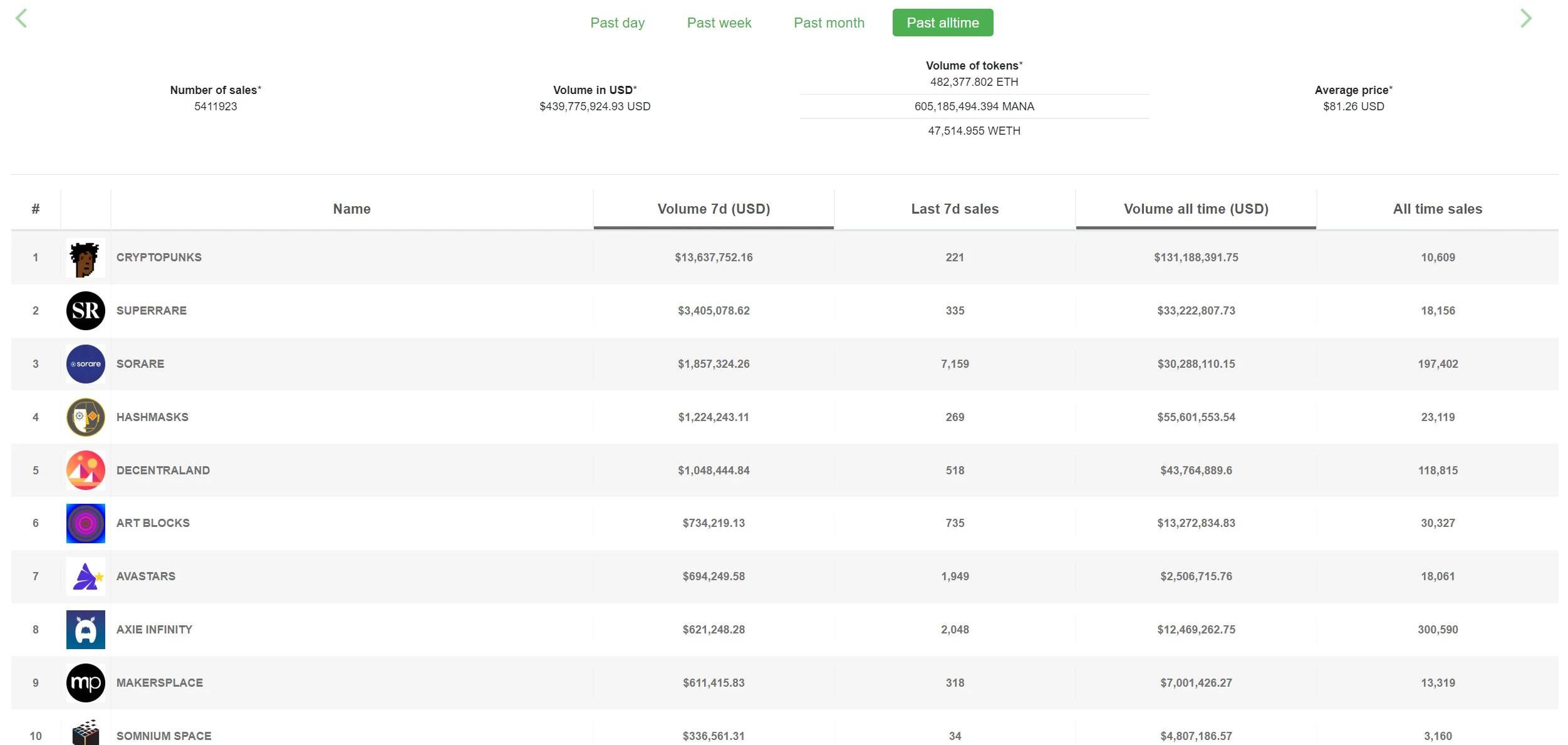Click the MakersPlace mp logo
The width and height of the screenshot is (1568, 745).
[x=85, y=683]
